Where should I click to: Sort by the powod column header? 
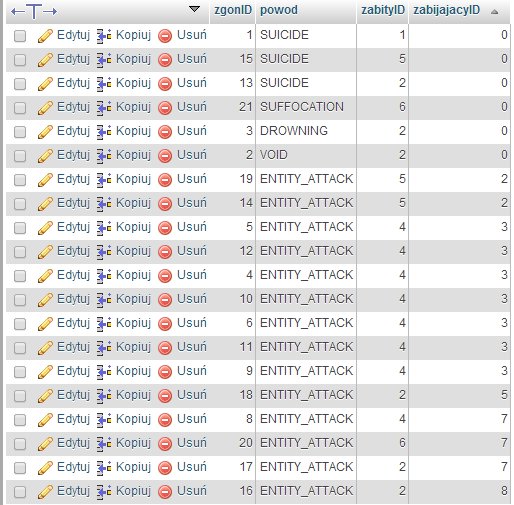click(x=279, y=10)
